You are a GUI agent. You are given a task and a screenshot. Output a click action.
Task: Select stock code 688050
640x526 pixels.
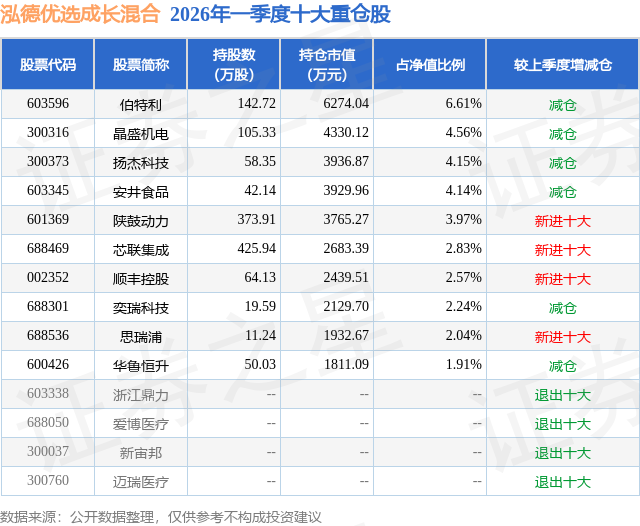click(x=48, y=422)
